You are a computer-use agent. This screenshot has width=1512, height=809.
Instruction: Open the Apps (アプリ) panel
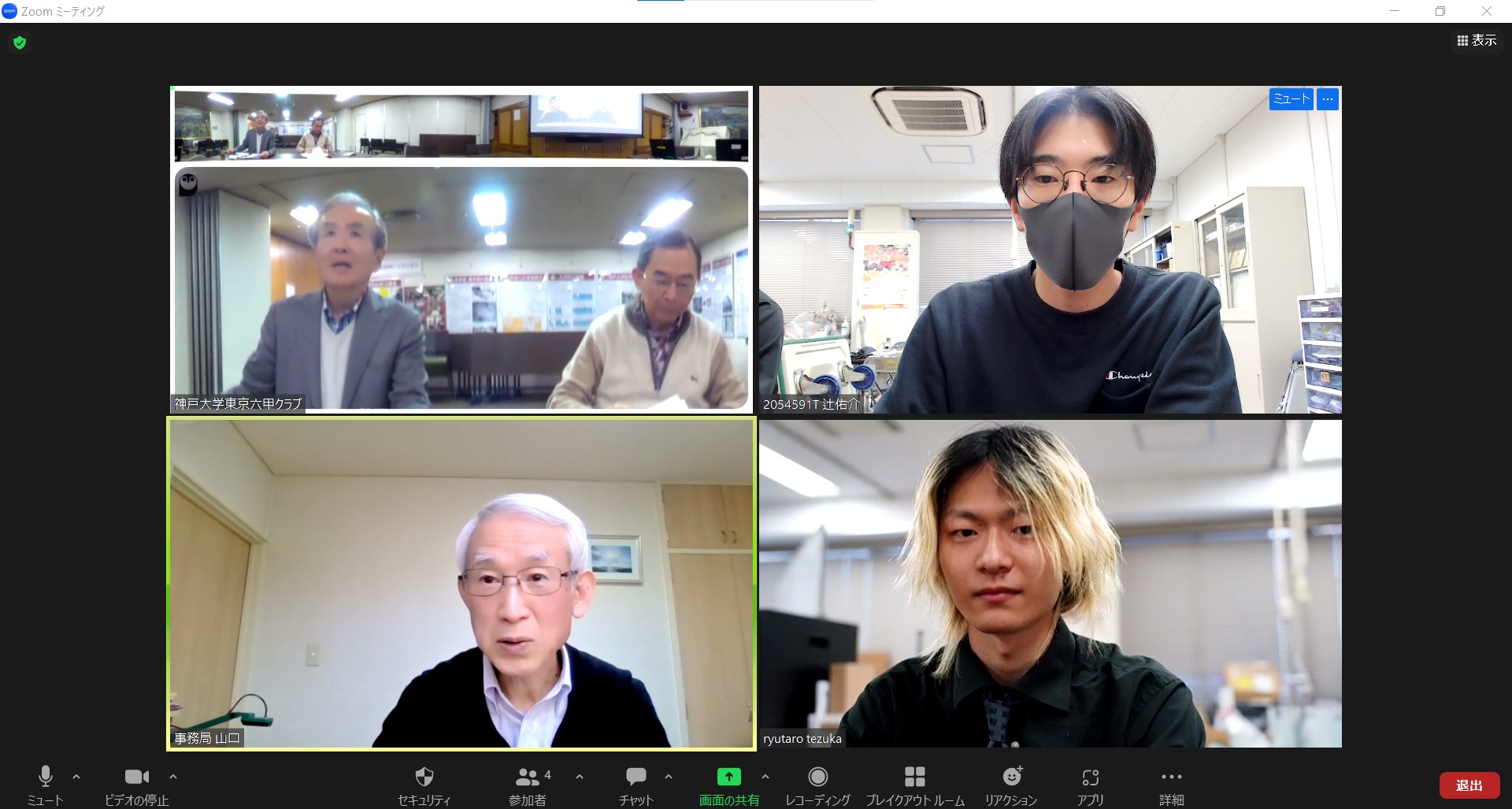click(1090, 785)
